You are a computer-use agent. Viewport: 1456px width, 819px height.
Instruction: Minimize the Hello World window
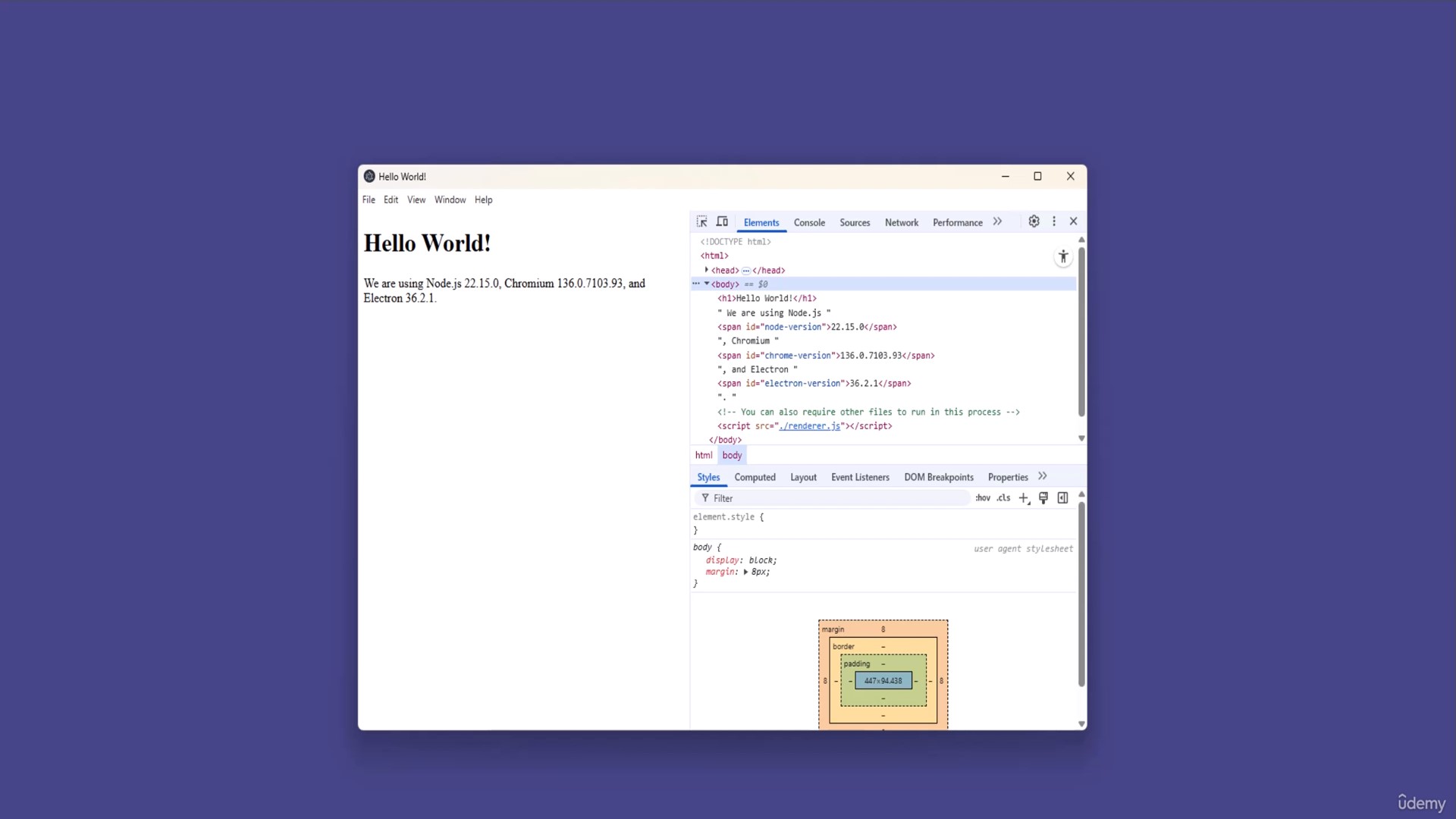coord(1006,176)
